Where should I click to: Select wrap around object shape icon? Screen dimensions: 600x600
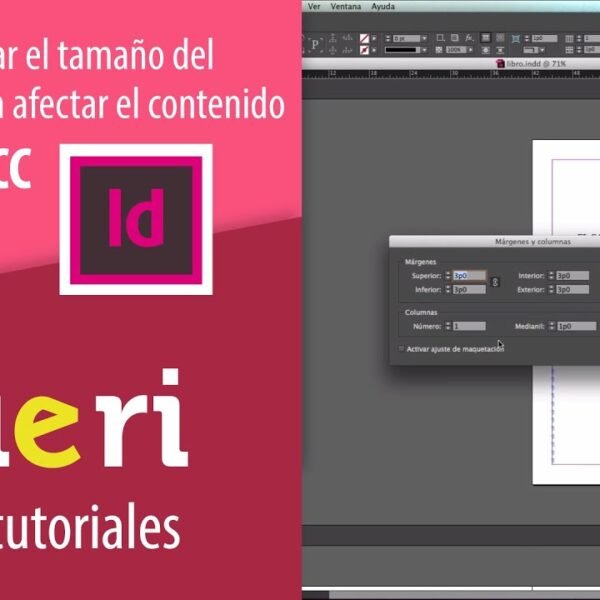[486, 50]
